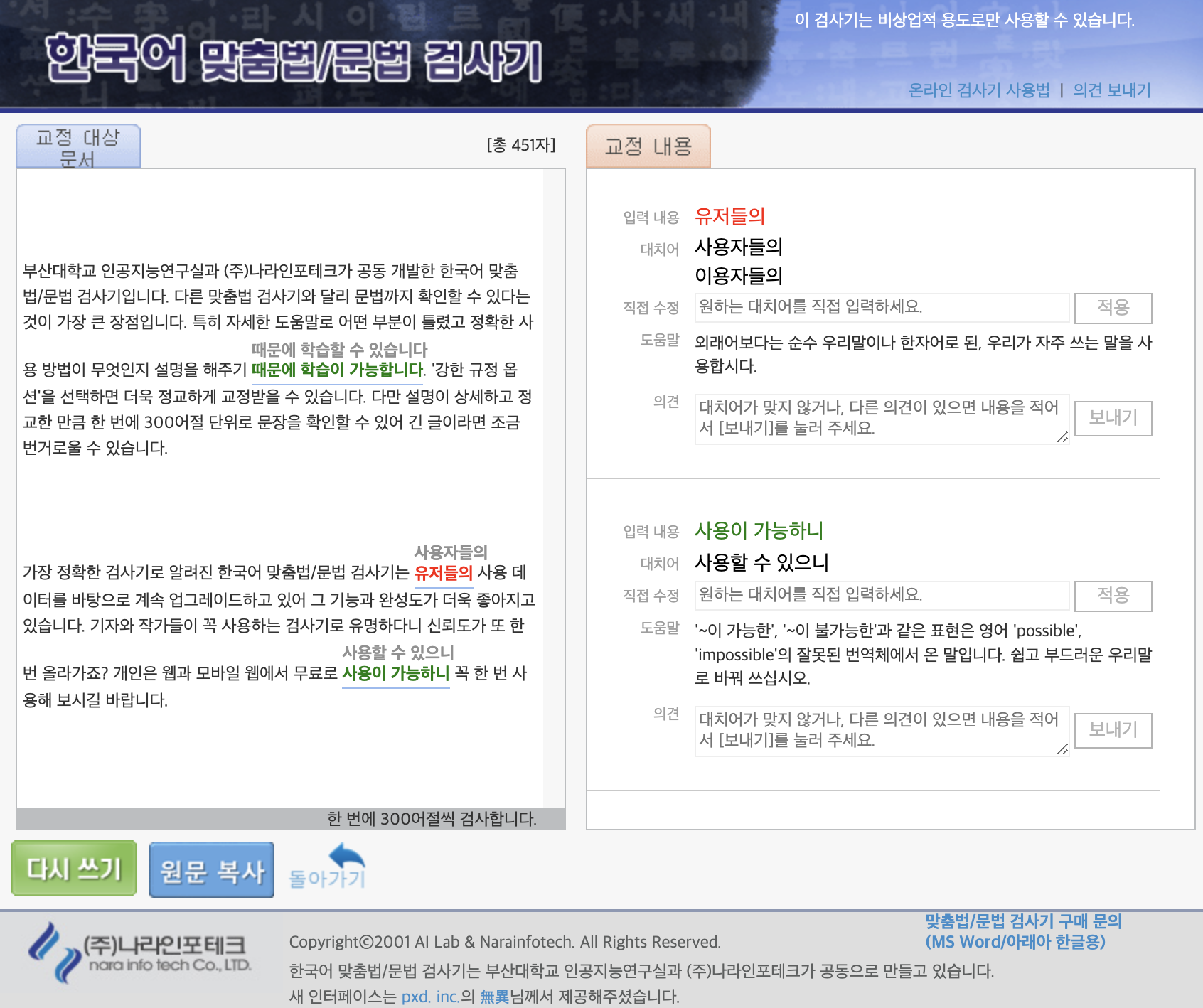
Task: Click opinion textarea for 유저들의 correction
Action: pyautogui.click(x=882, y=419)
